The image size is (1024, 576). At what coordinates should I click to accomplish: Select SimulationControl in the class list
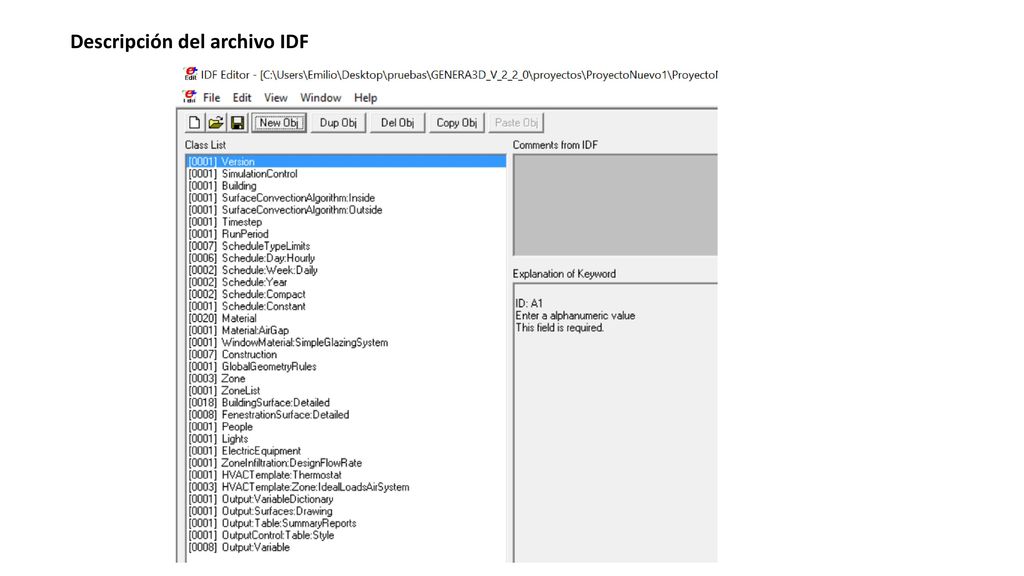click(x=346, y=174)
